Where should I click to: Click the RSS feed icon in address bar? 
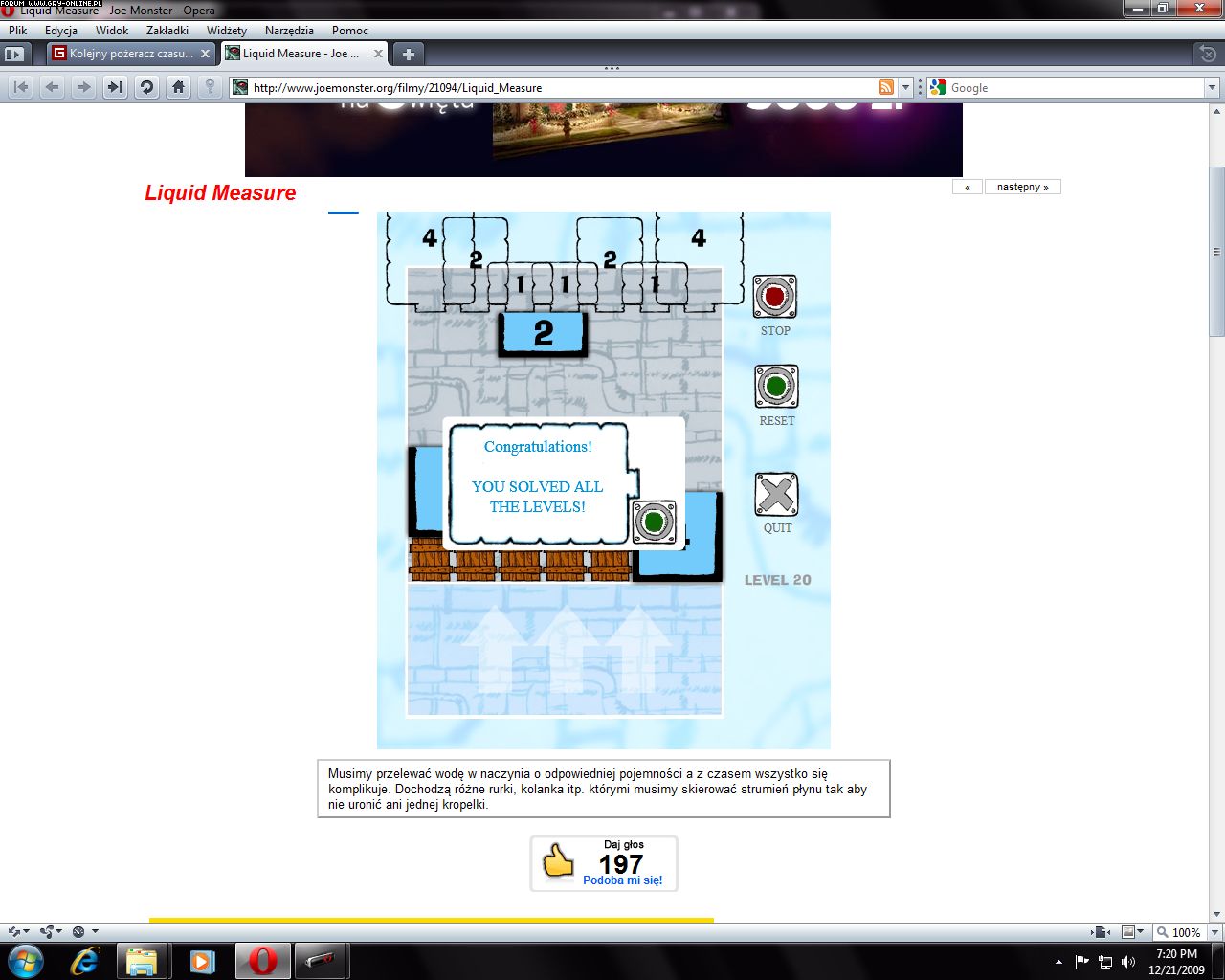[886, 87]
